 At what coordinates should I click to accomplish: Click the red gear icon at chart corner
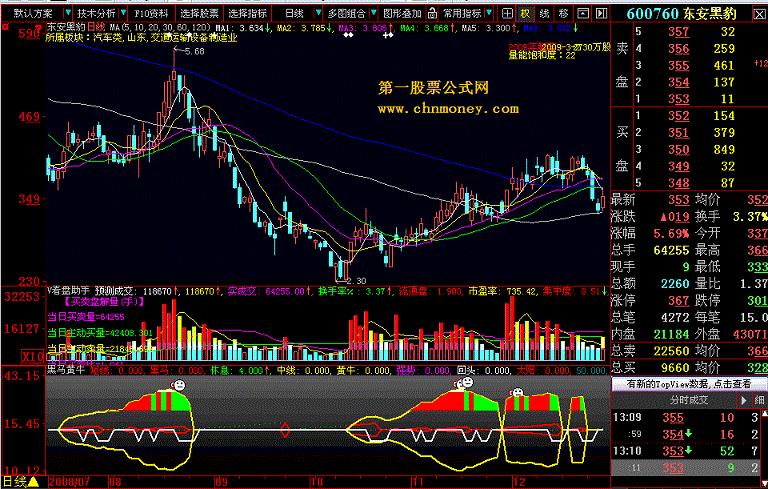5,27
